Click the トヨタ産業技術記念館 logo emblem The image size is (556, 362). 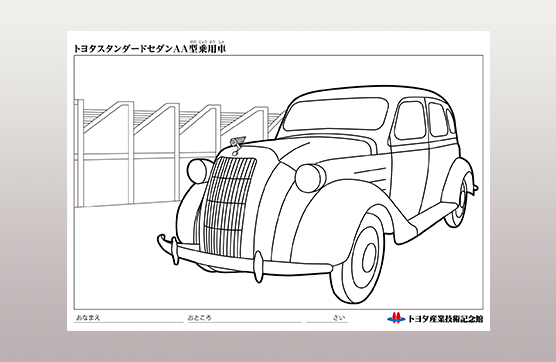point(396,318)
